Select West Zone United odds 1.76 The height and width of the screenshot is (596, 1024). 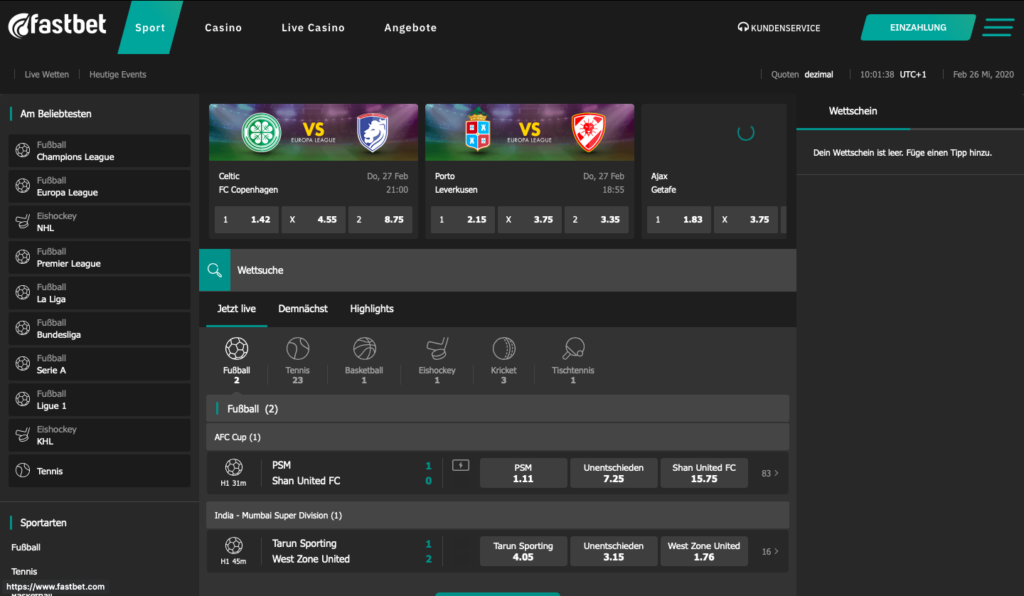704,552
